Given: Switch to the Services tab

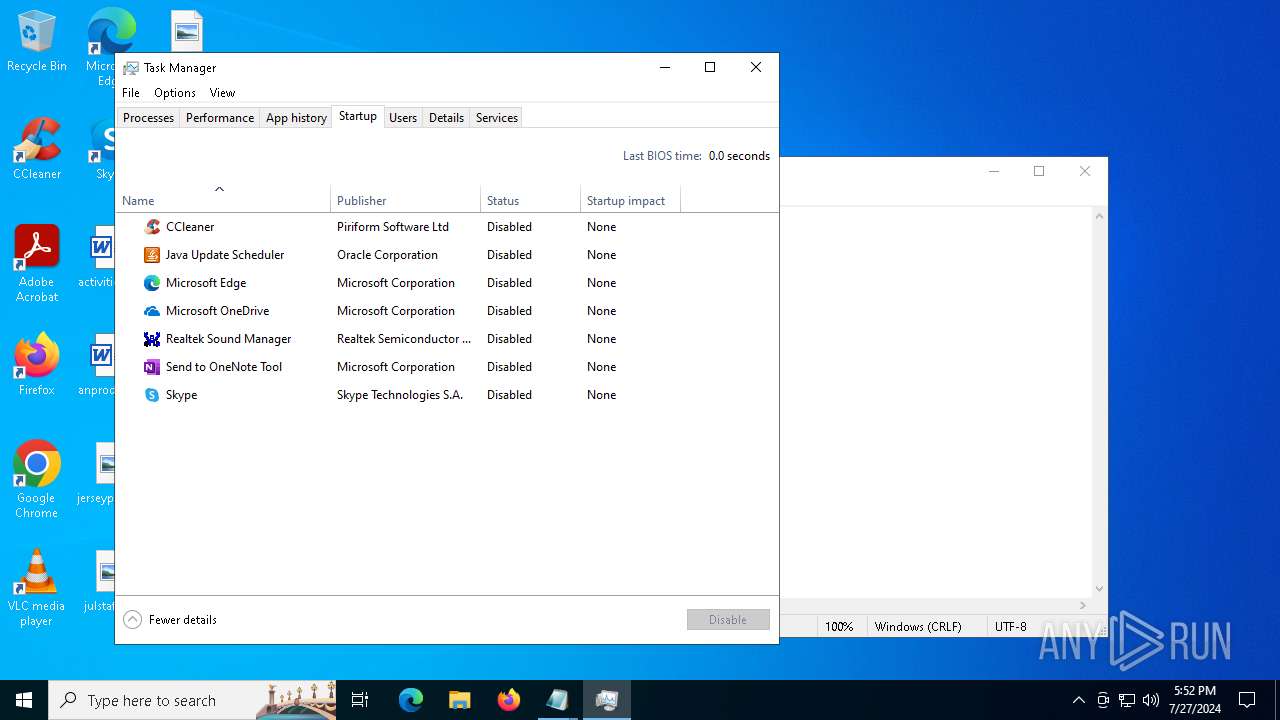Looking at the screenshot, I should 497,118.
